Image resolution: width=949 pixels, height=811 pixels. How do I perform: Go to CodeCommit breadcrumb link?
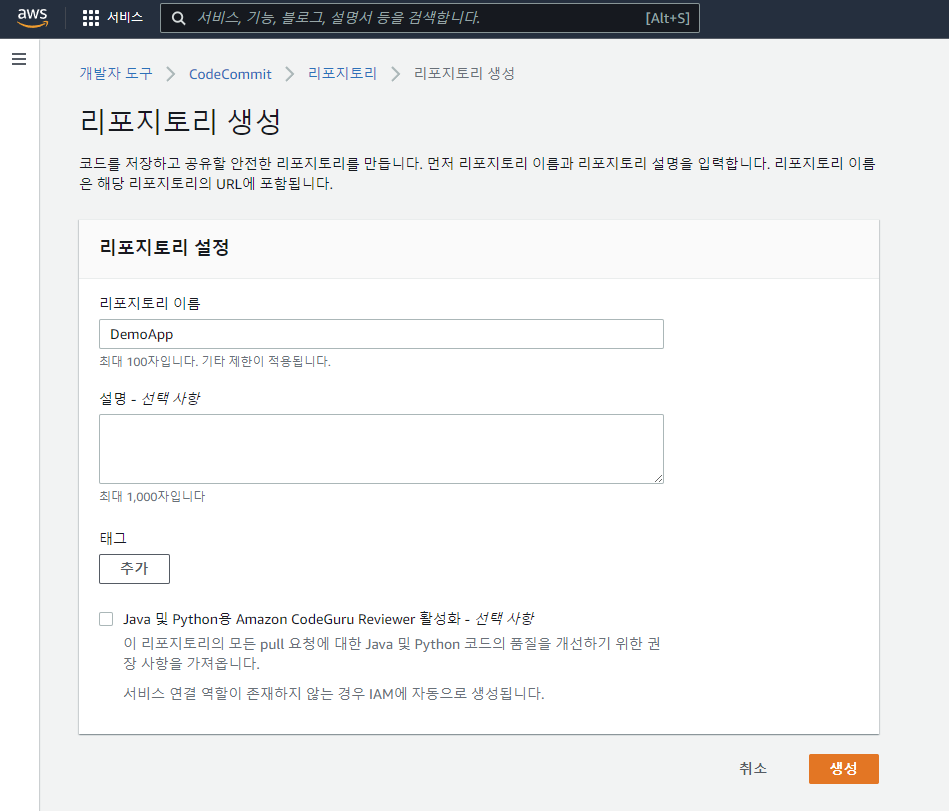230,74
